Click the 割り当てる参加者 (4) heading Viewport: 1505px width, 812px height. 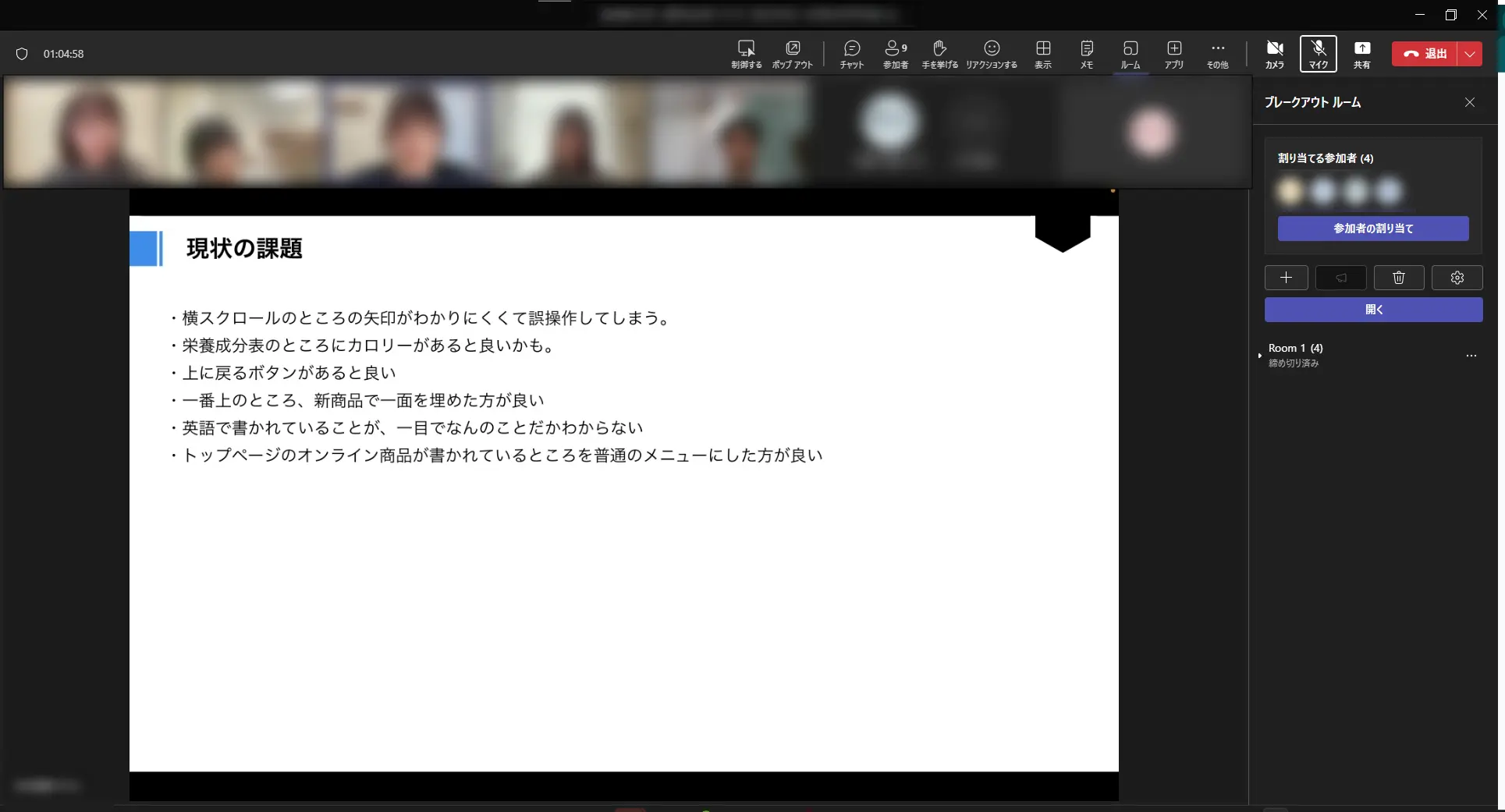click(1326, 158)
